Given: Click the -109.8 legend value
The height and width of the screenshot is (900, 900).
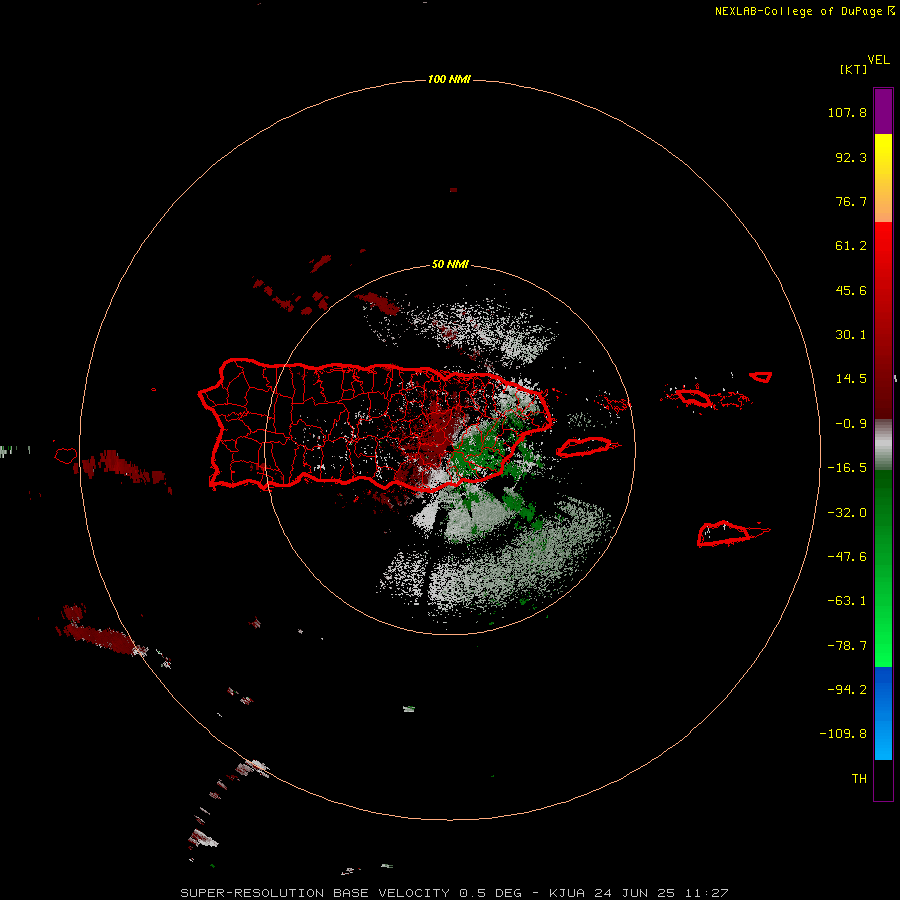Looking at the screenshot, I should pyautogui.click(x=843, y=734).
